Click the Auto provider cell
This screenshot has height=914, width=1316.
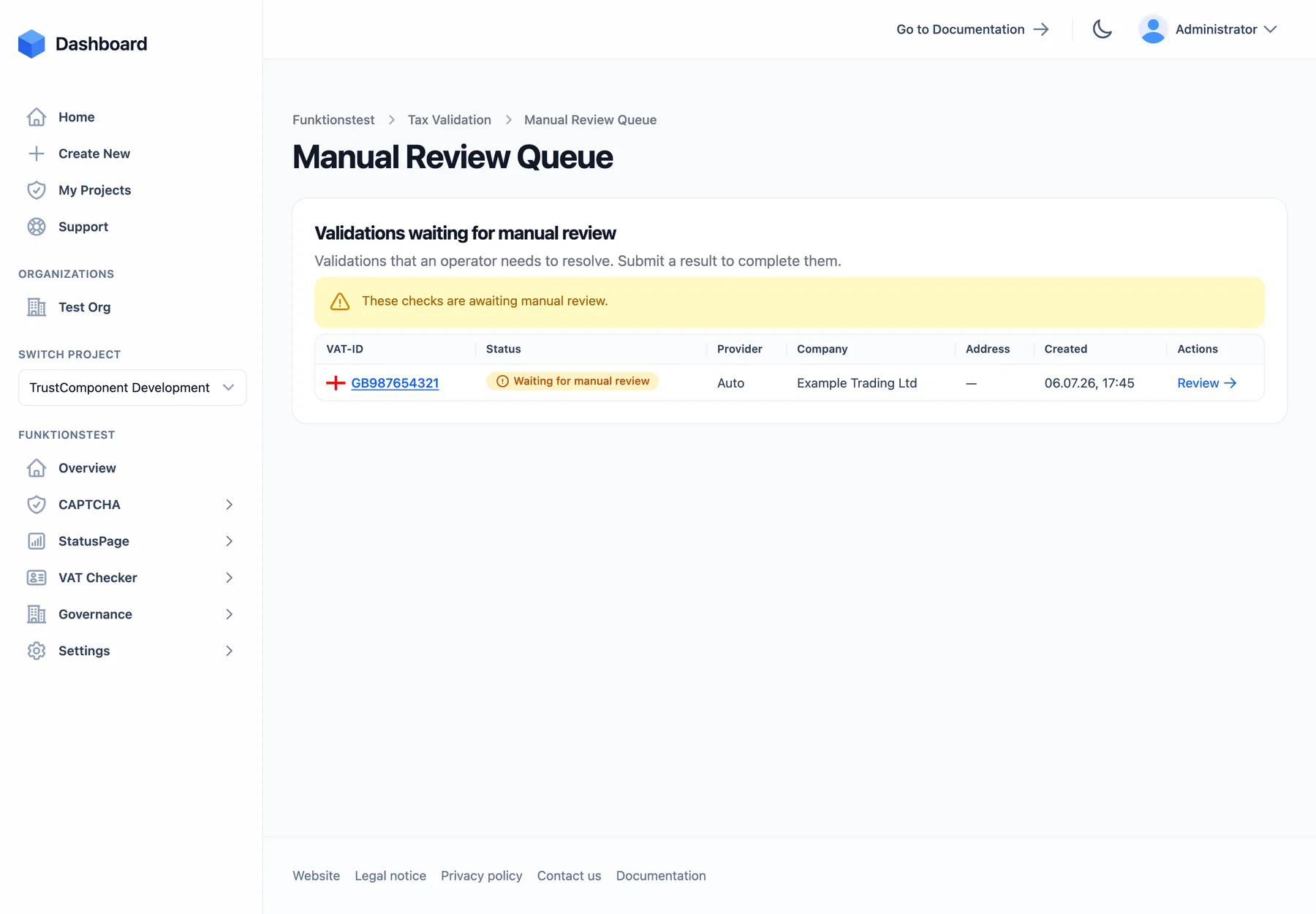(731, 383)
